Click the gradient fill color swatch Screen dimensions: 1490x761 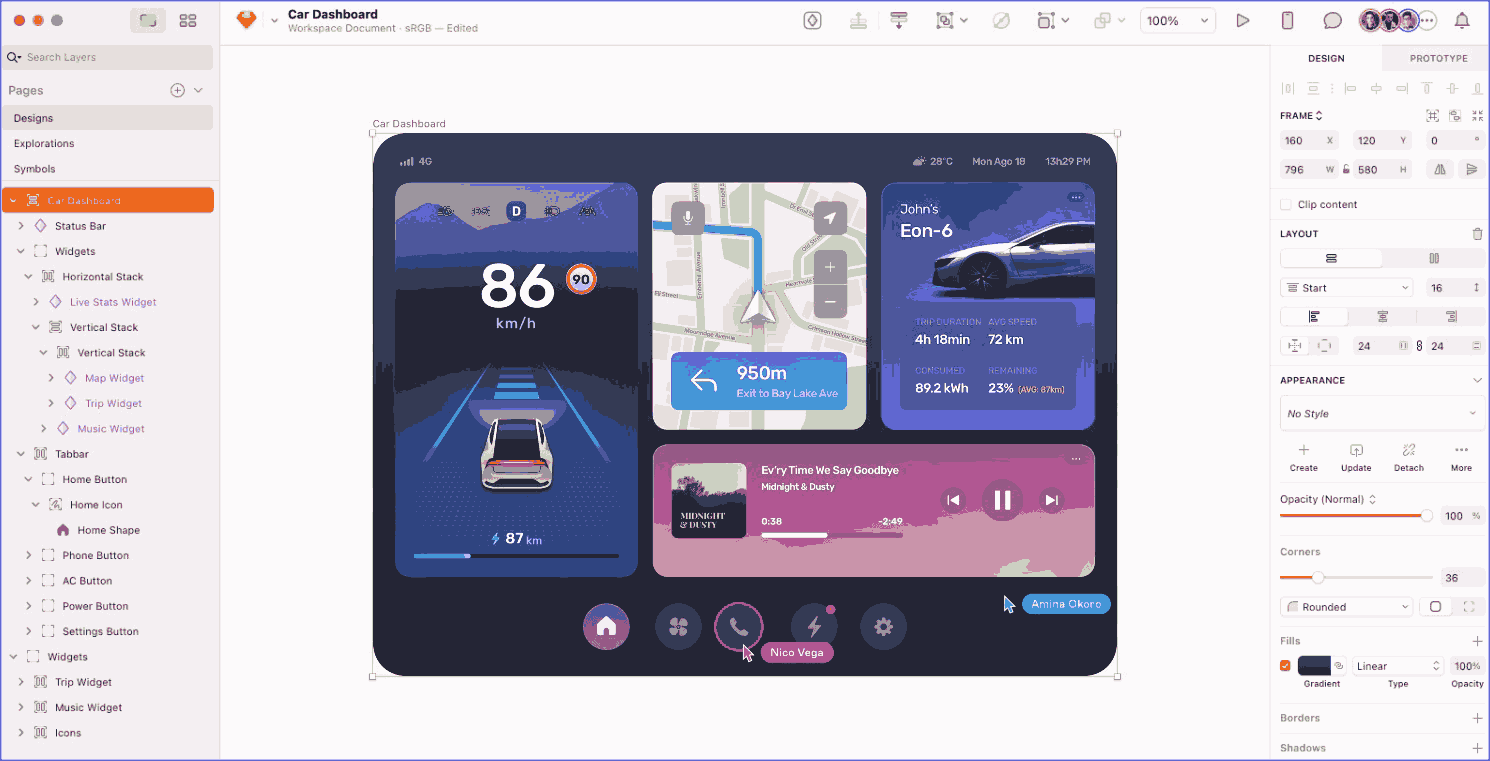click(x=1314, y=666)
